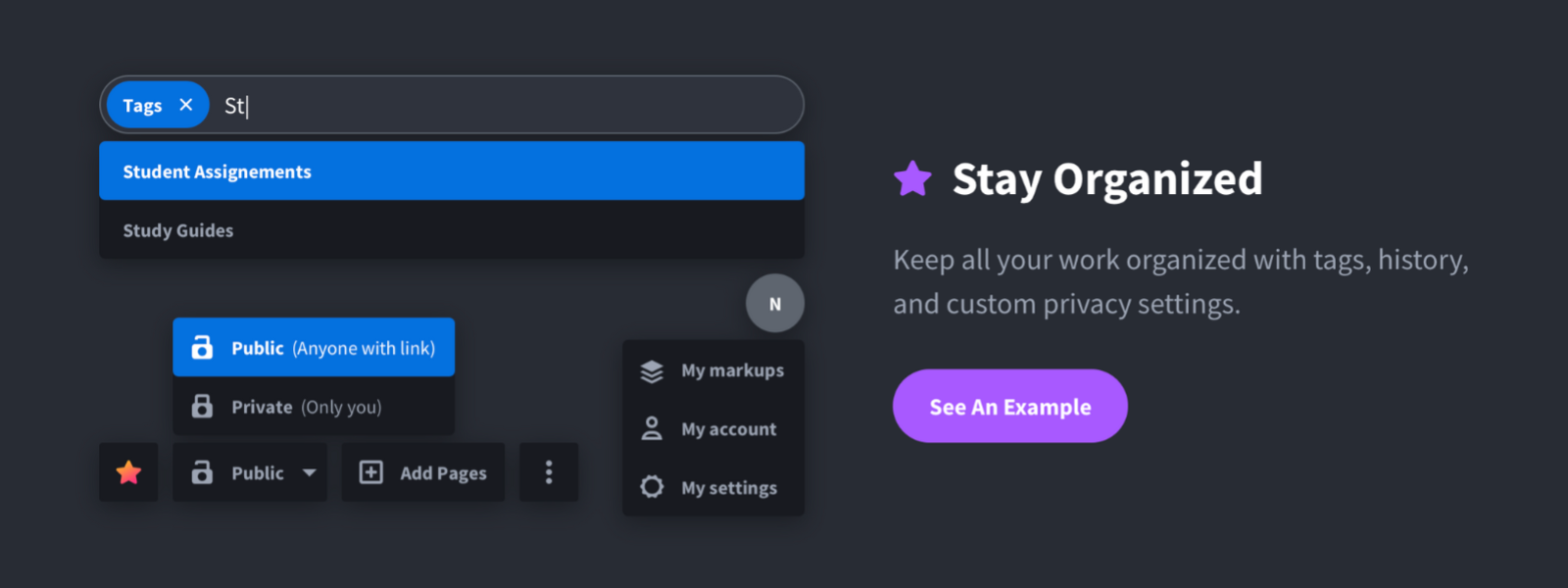Select Private (Only you) privacy option
This screenshot has width=1568, height=588.
[x=314, y=406]
